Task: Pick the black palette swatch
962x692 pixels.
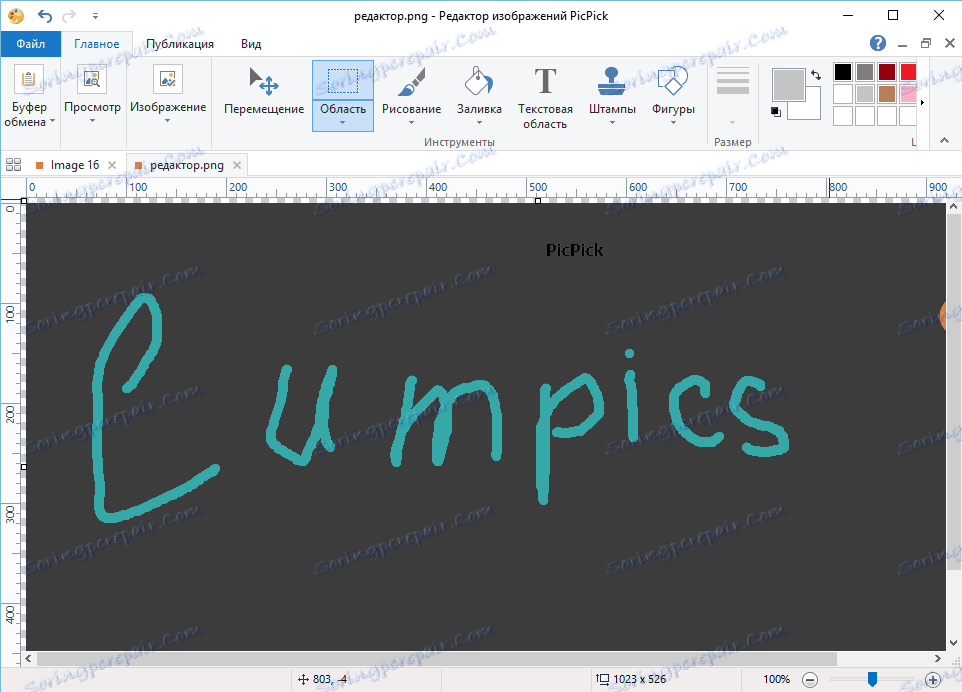Action: point(843,72)
